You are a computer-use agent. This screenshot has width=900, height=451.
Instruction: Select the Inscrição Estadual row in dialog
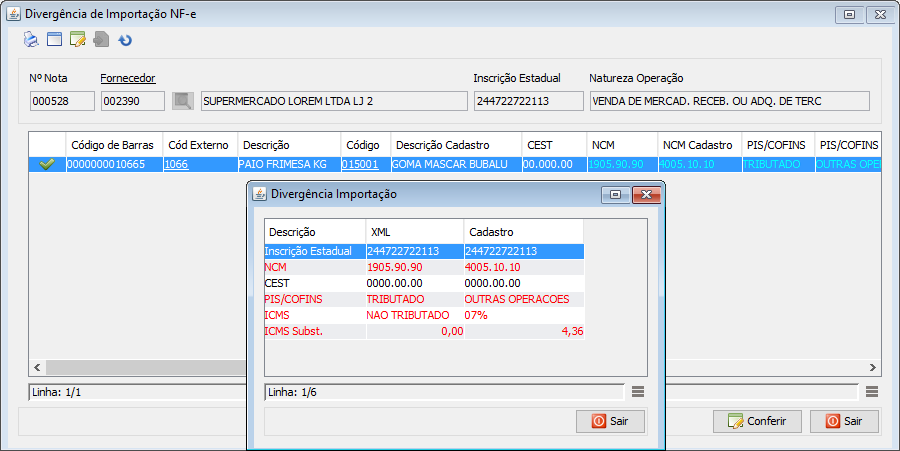424,251
